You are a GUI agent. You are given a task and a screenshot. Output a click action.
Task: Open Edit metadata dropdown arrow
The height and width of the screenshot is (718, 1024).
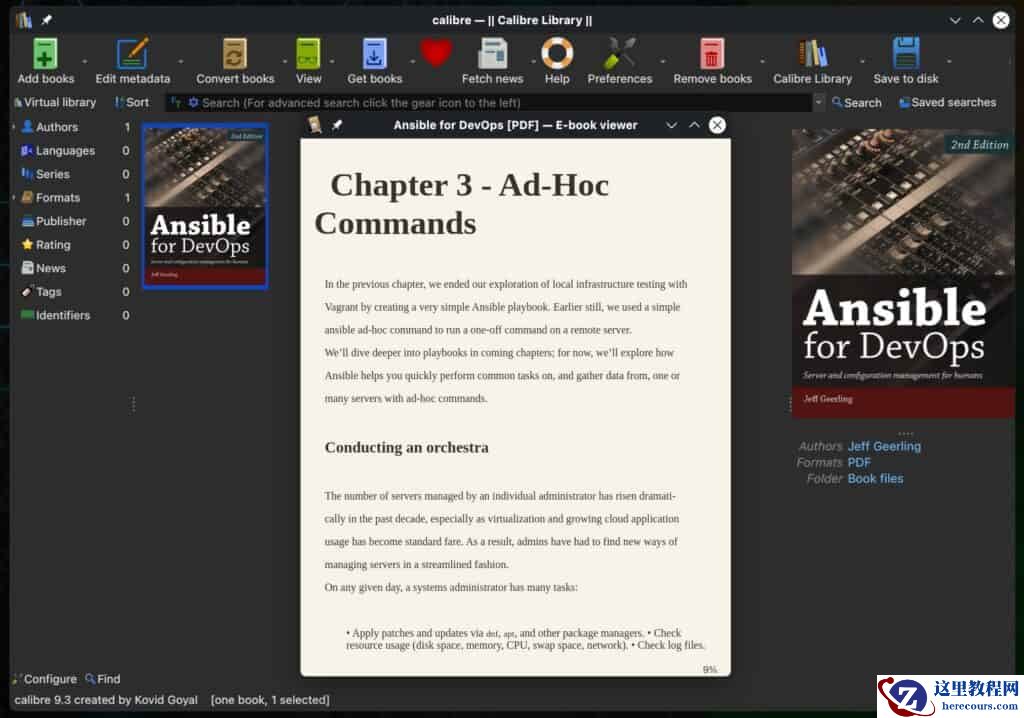click(181, 61)
